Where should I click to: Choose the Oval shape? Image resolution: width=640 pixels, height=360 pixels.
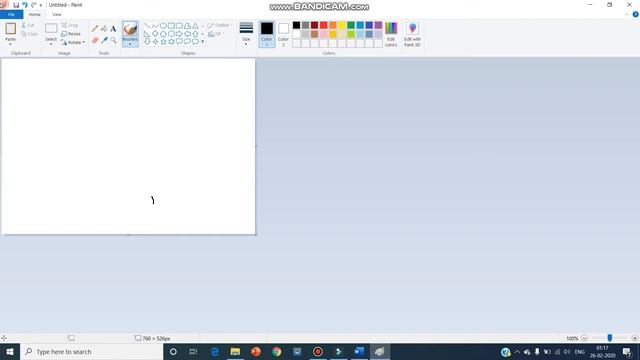pos(163,26)
